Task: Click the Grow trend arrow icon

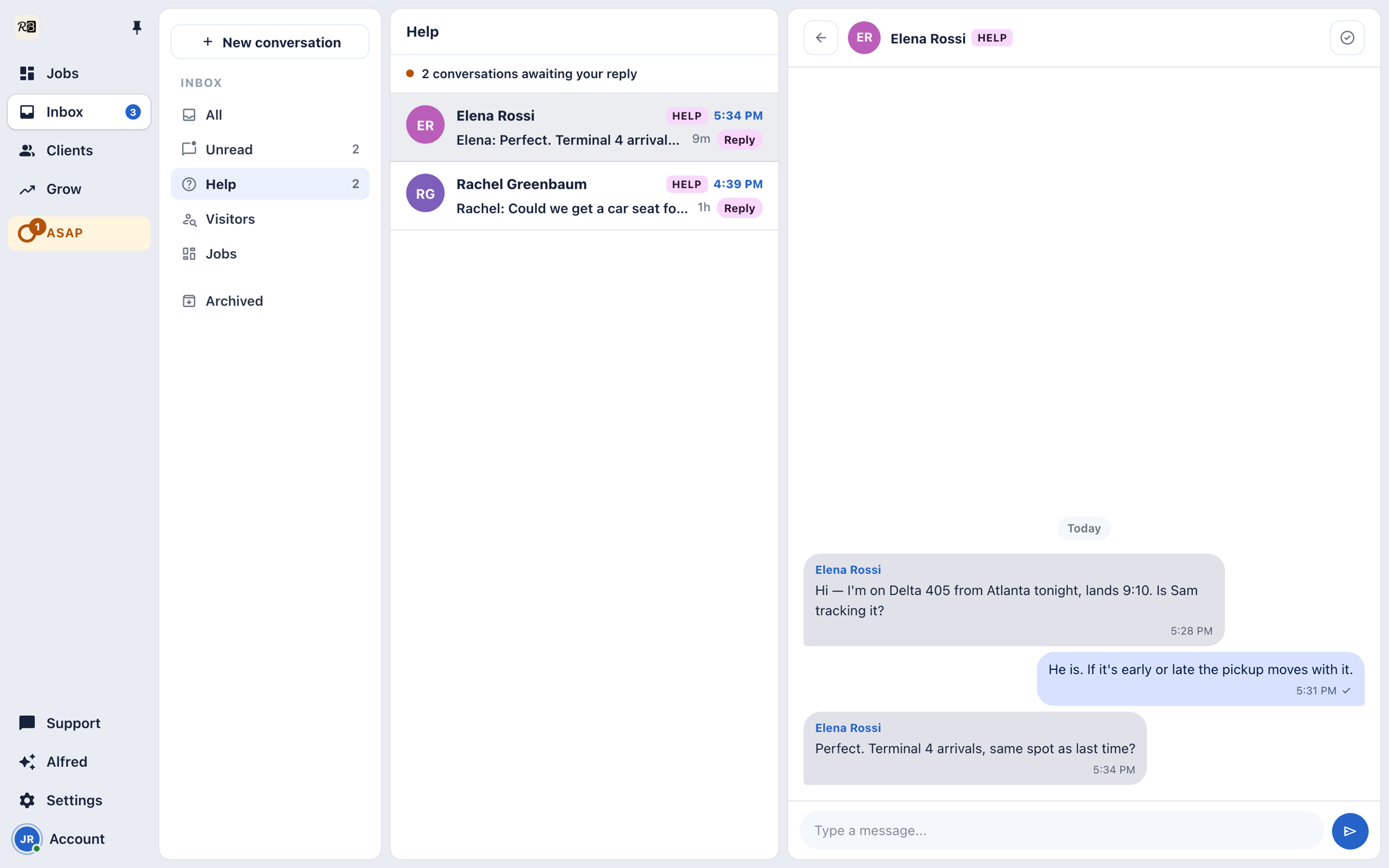Action: (27, 189)
